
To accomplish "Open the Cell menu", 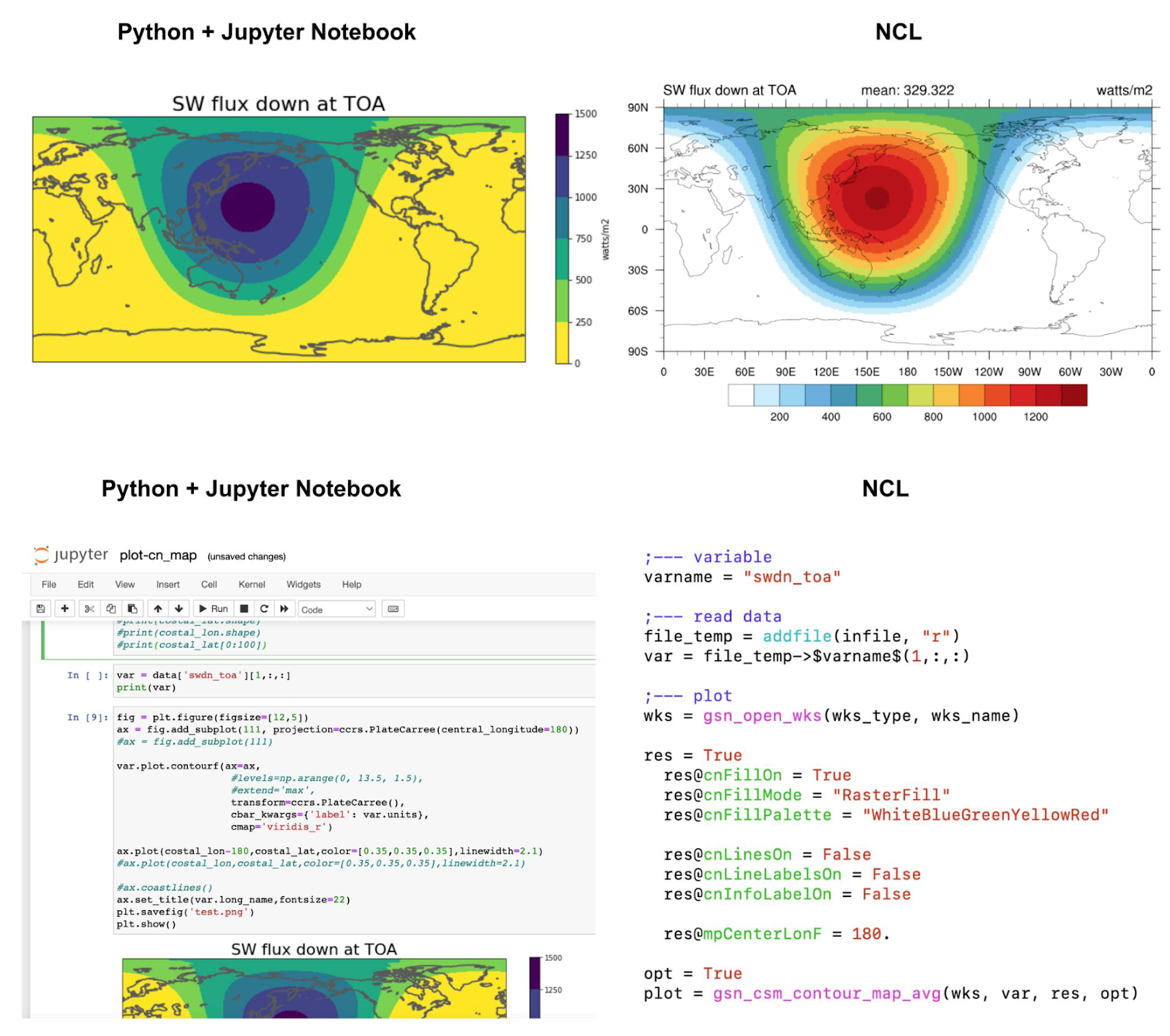I will coord(209,584).
